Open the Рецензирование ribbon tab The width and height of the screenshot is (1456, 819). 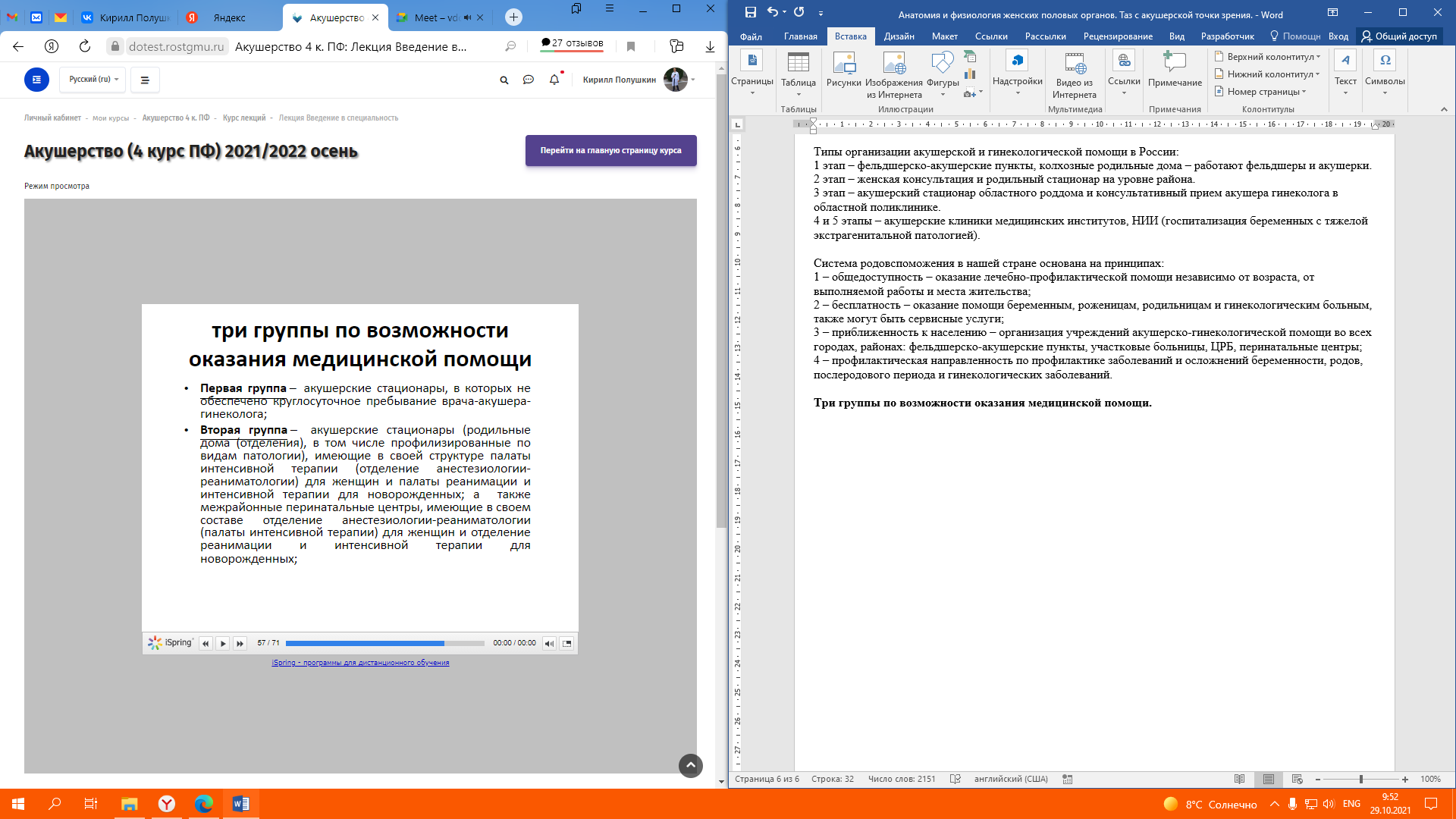[x=1118, y=36]
